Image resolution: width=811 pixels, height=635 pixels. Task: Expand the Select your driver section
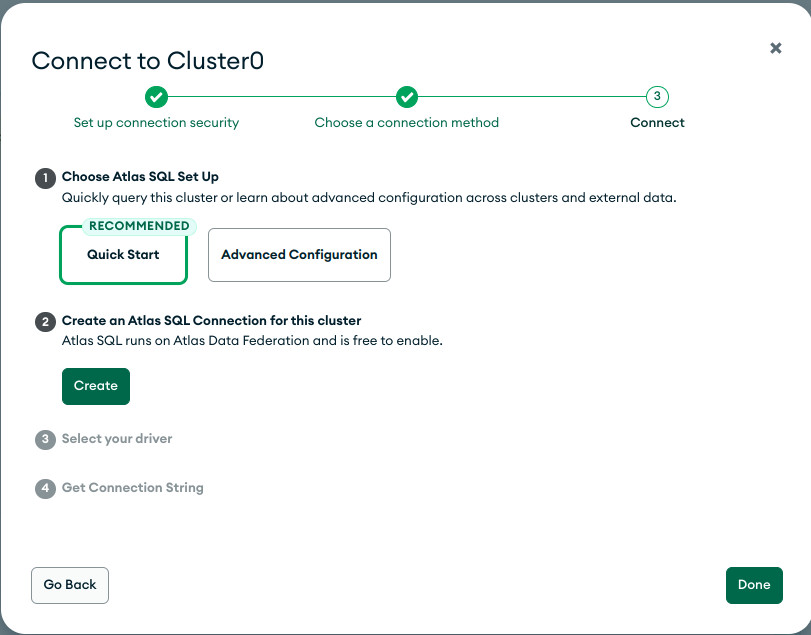[117, 439]
